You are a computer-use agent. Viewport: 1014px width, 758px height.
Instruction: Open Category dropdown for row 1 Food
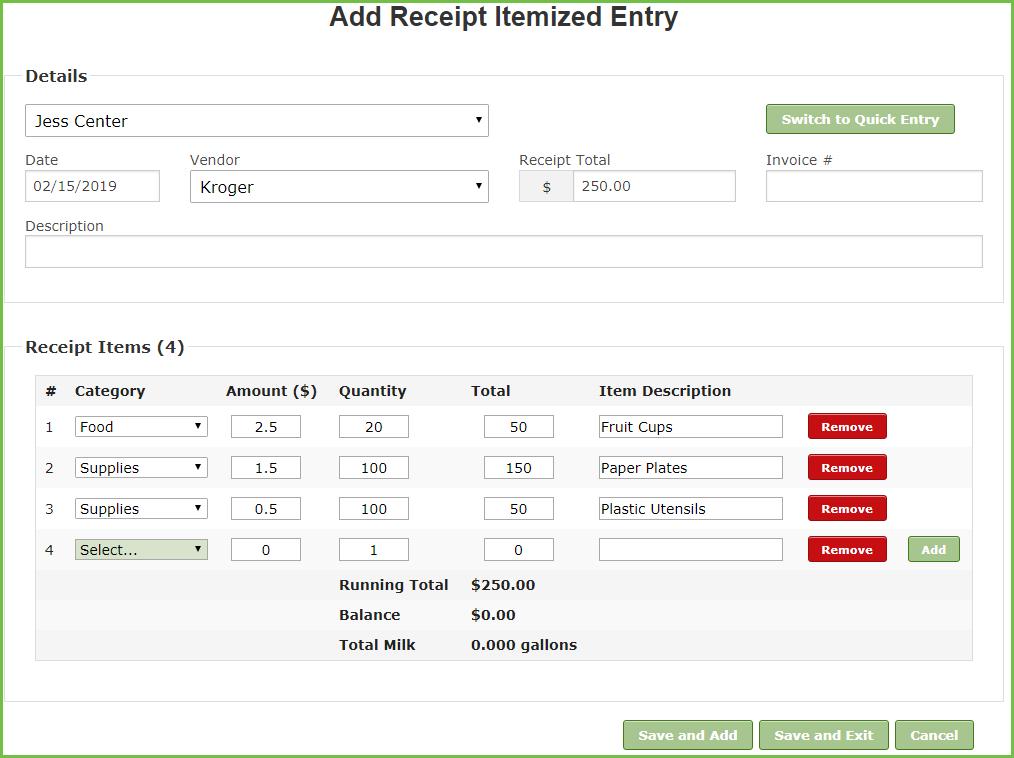(141, 427)
